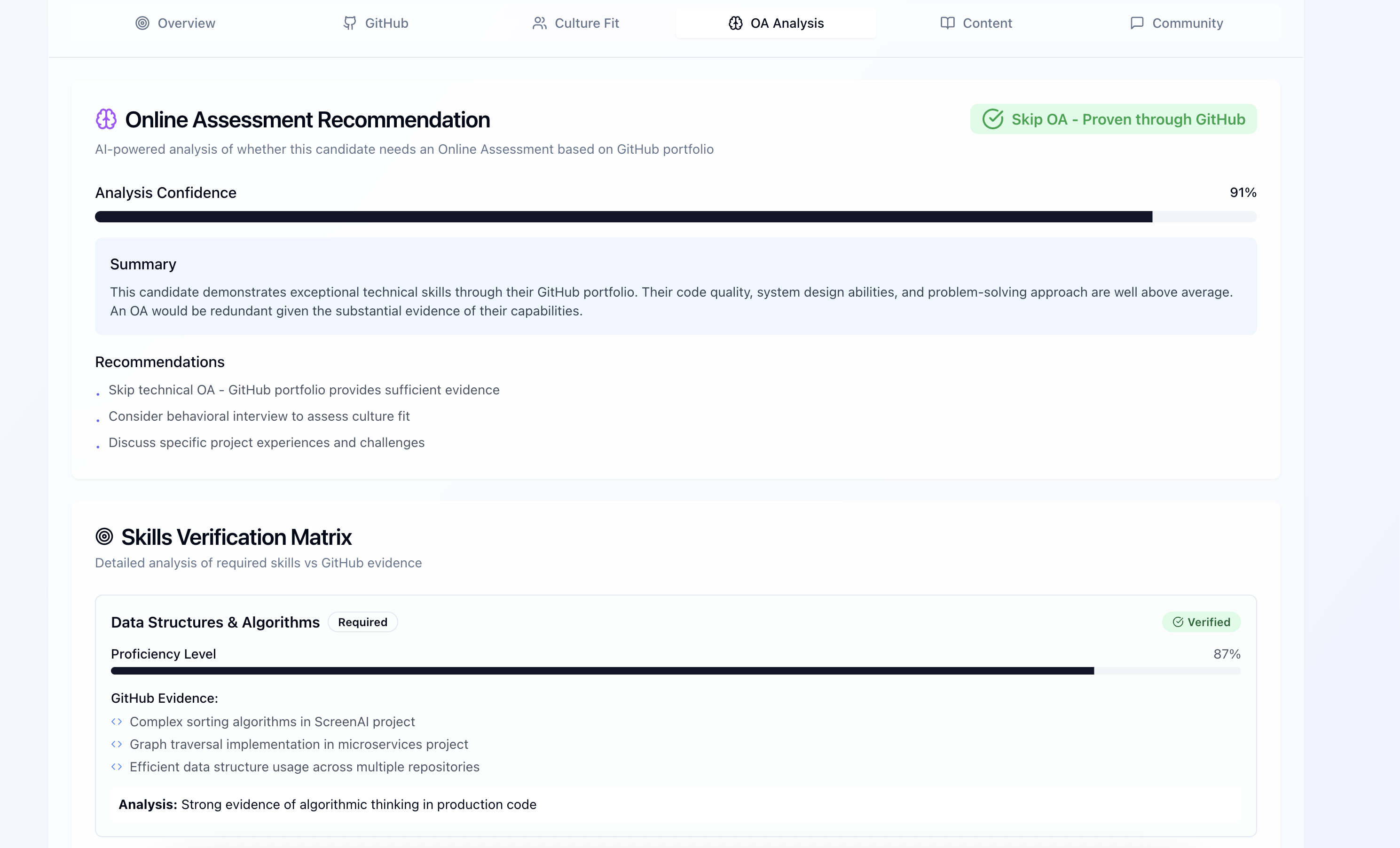Screen dimensions: 1400x848
Task: Click the Overview target icon
Action: pos(142,24)
